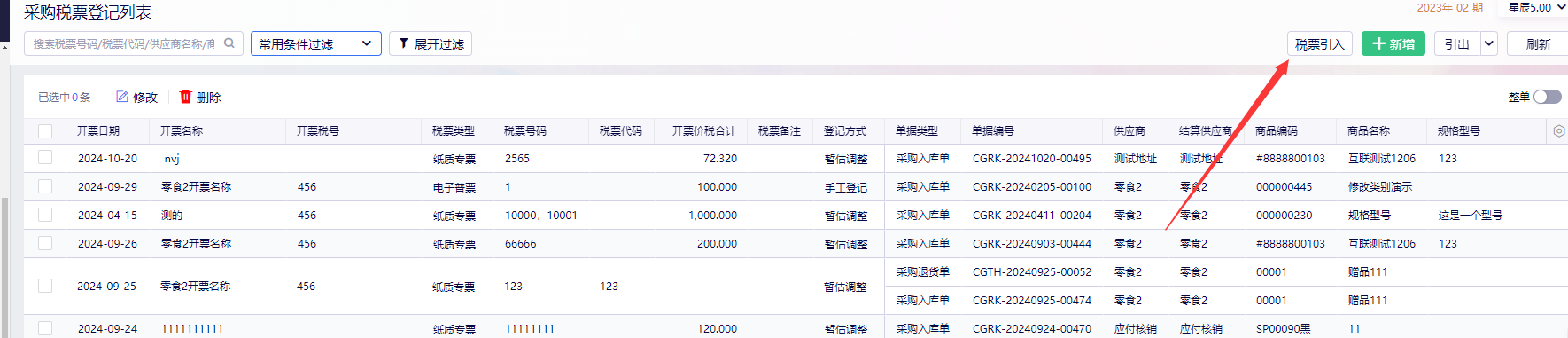Click the 删除 action

tap(200, 97)
